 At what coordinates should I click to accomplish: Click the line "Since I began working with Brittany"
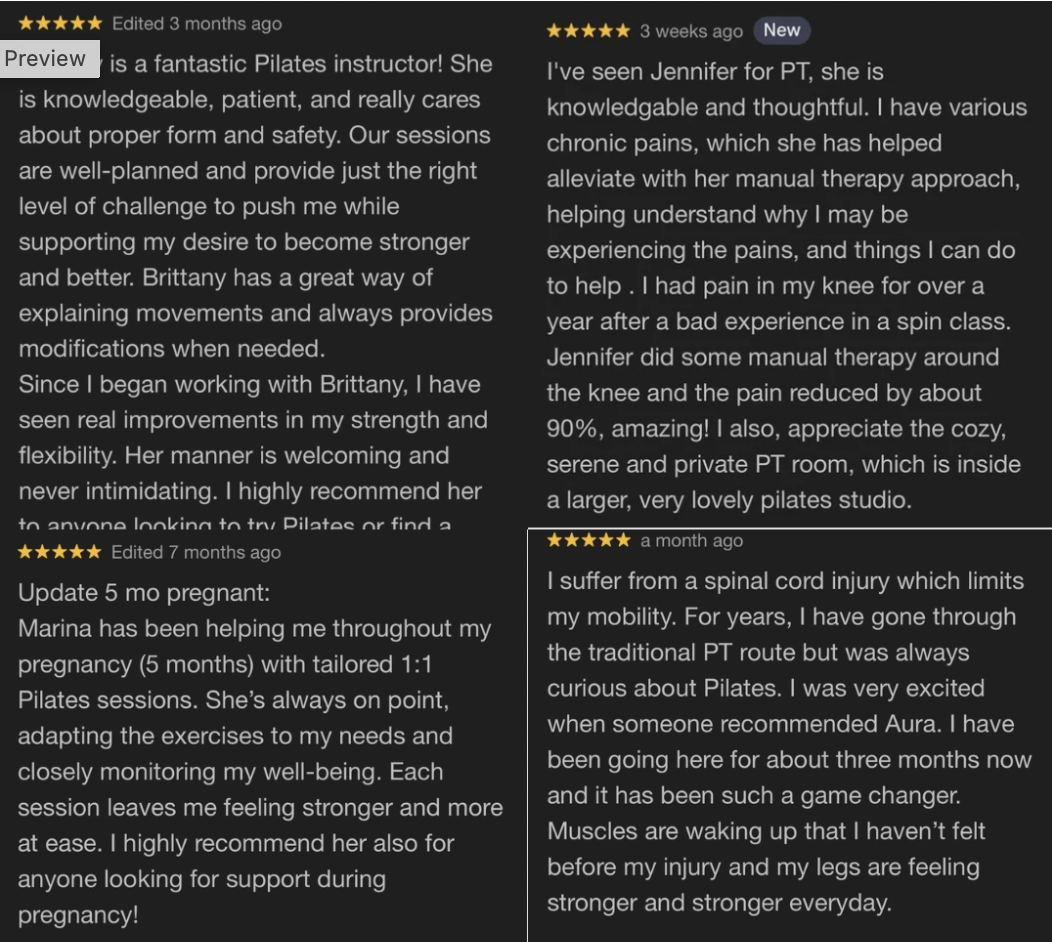pos(249,385)
